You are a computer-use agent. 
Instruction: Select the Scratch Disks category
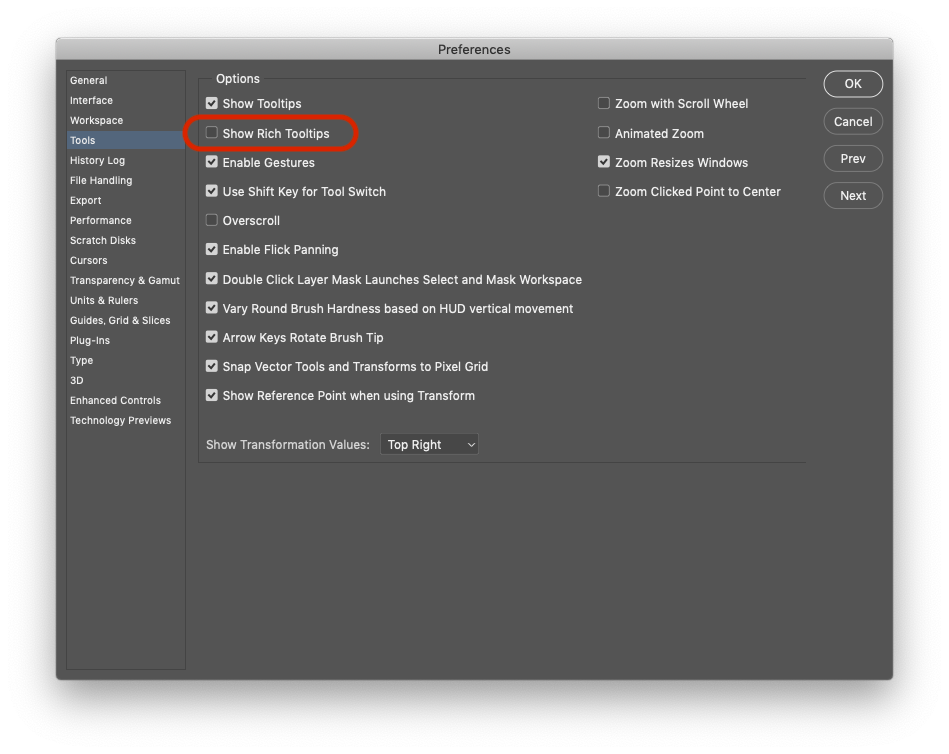[x=101, y=240]
